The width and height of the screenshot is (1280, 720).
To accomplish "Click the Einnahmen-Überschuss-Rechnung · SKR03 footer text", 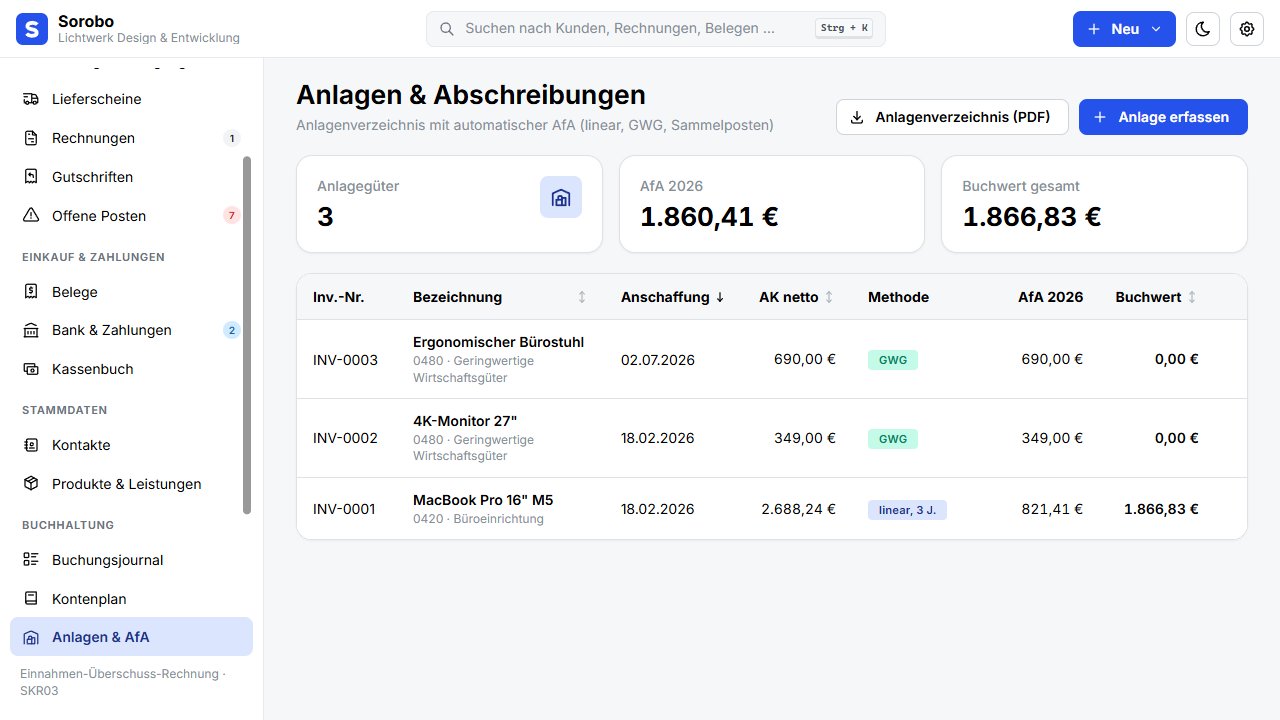I will tap(123, 682).
